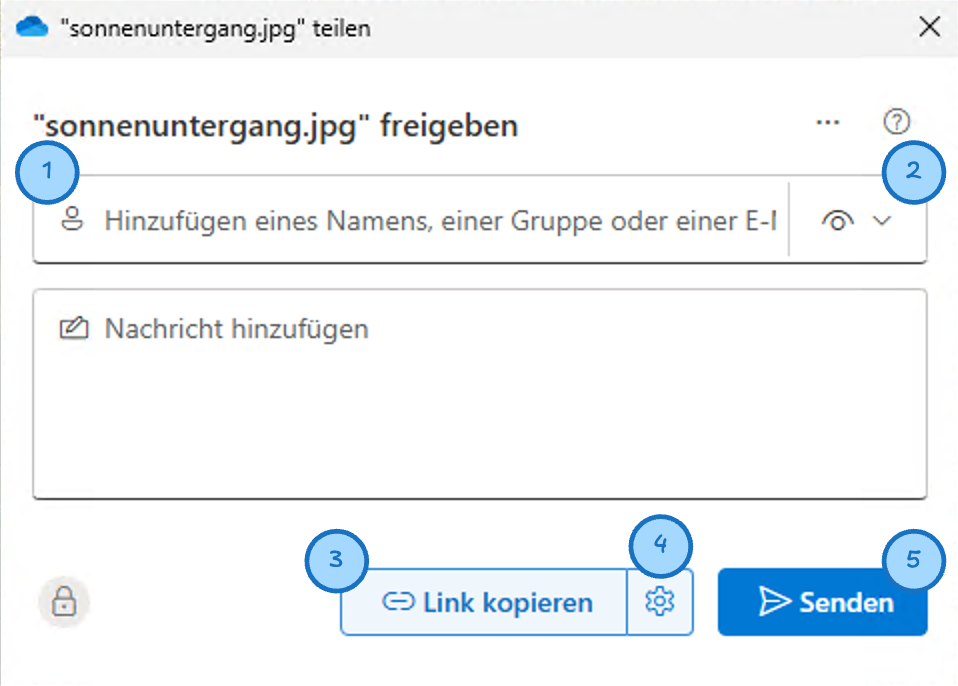Open the ellipsis more options icon
This screenshot has width=958, height=686.
click(828, 122)
